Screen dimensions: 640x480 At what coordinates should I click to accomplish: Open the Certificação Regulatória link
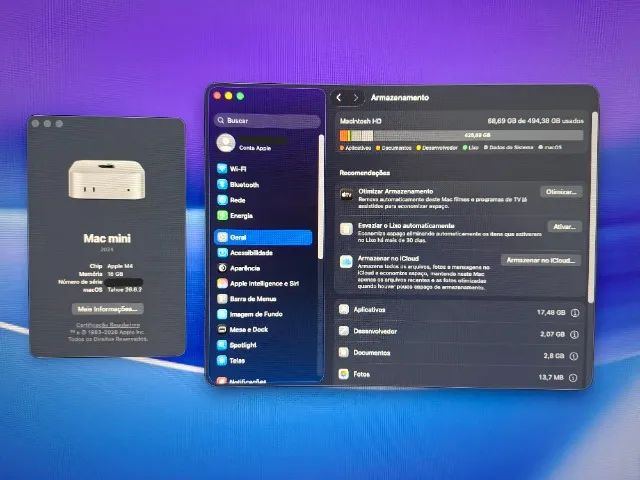[108, 325]
